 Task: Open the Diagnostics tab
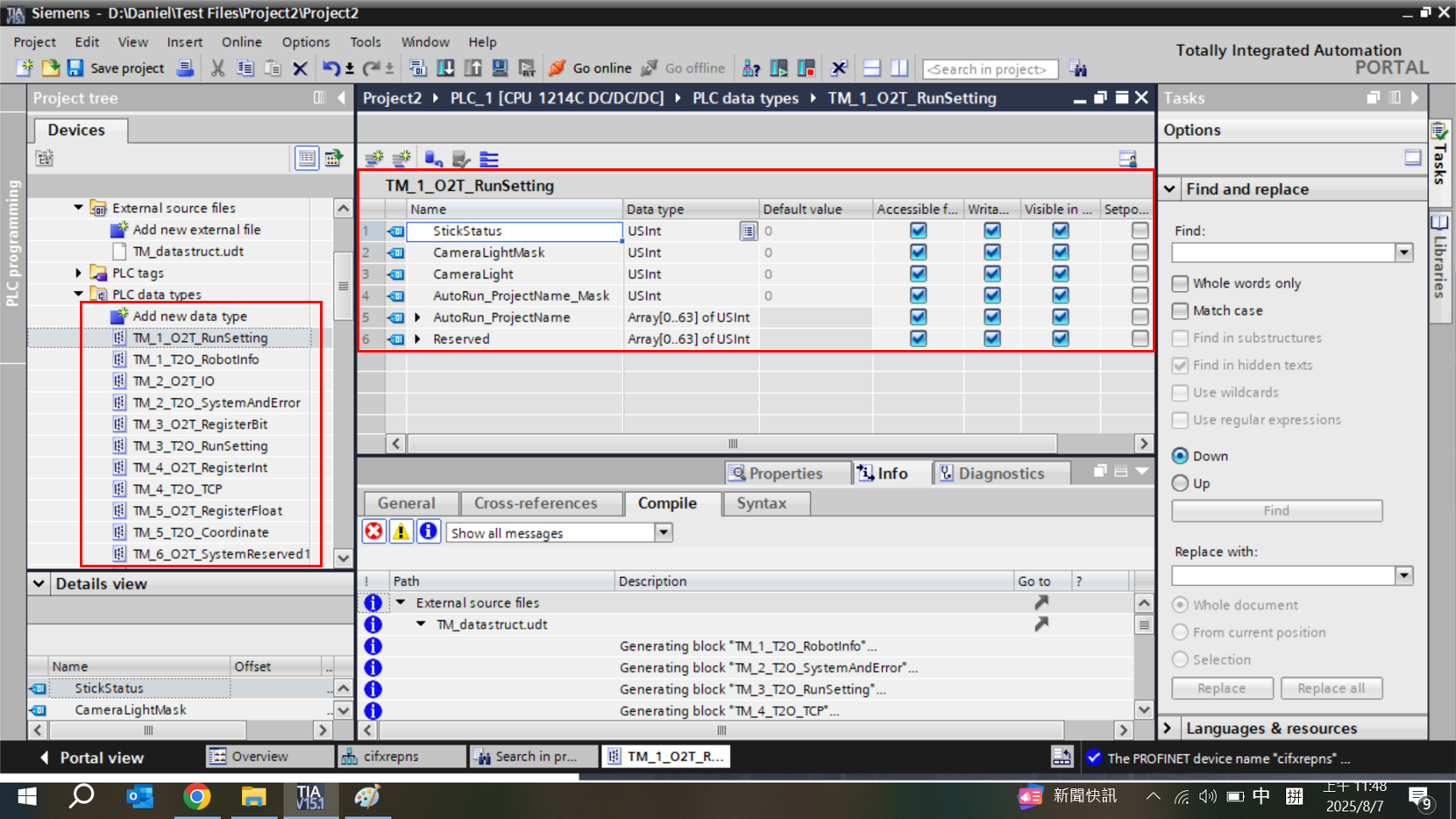coord(1001,474)
